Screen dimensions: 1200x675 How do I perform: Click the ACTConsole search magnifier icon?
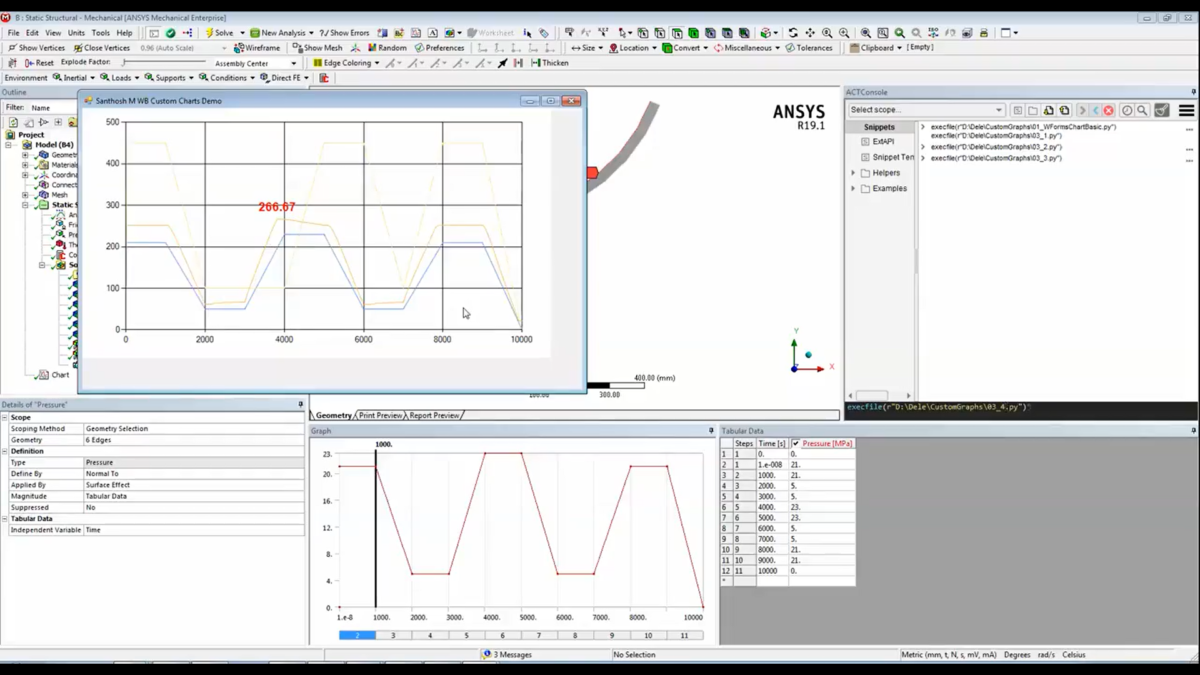click(x=1142, y=110)
